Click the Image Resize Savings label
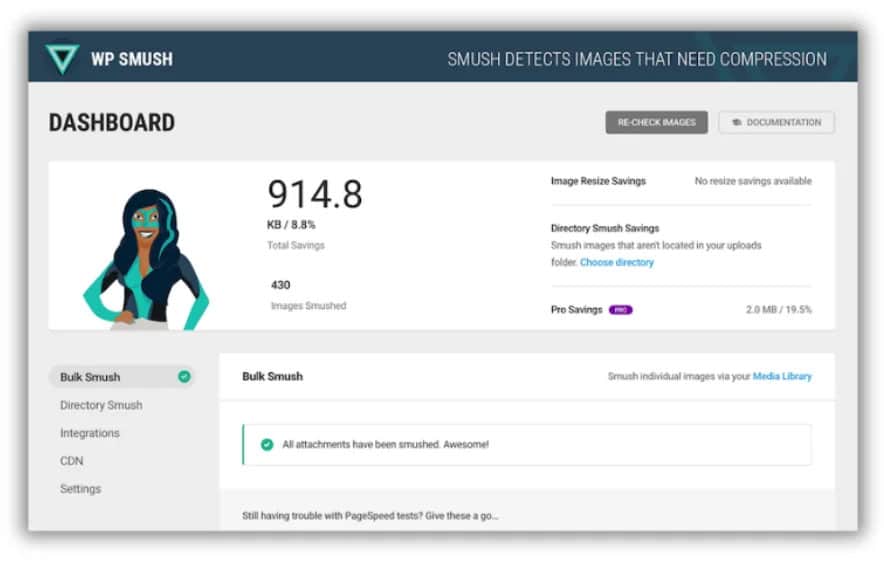Screen dimensions: 884x561 (598, 181)
